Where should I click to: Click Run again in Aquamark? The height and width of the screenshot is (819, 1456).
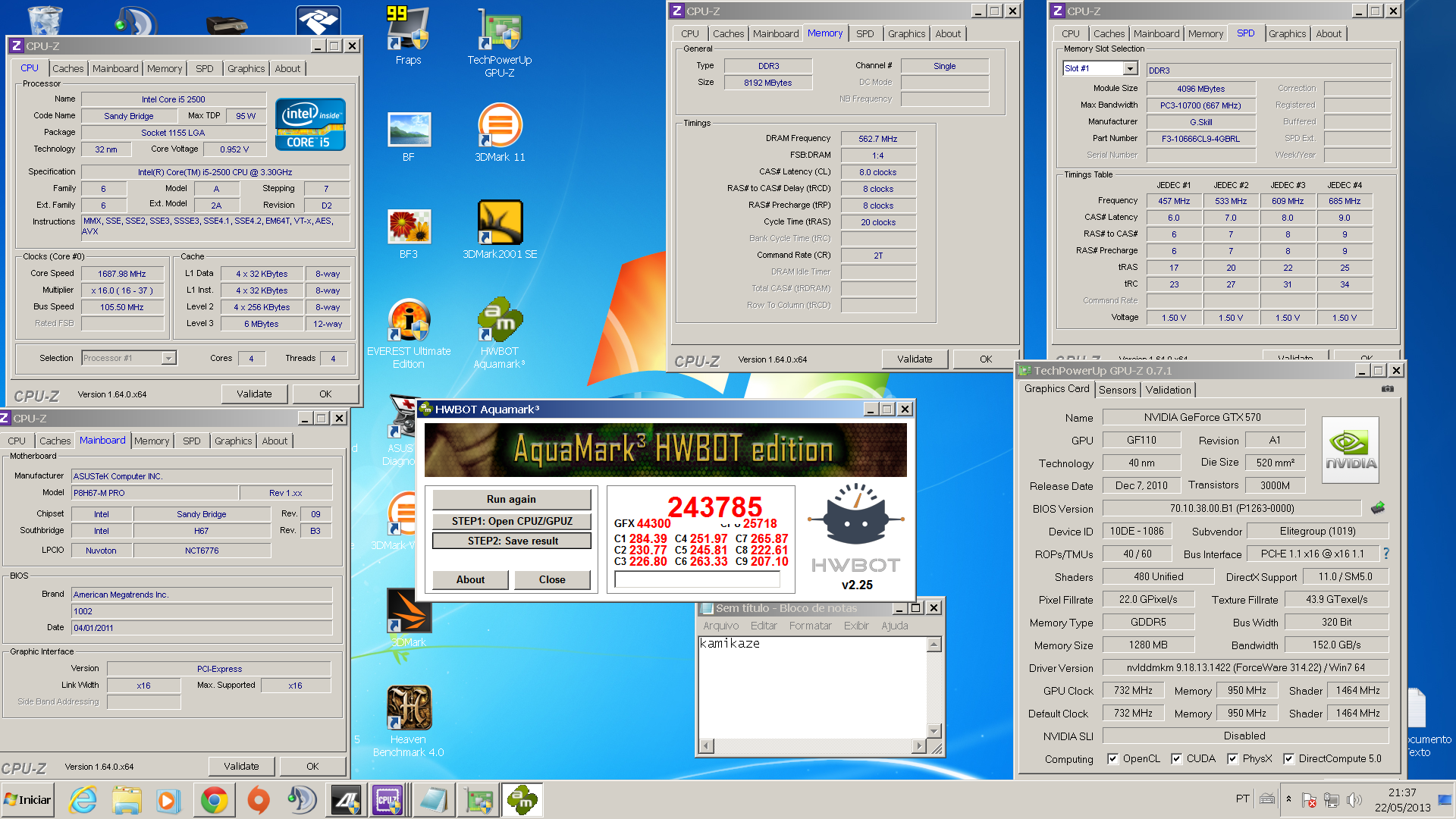tap(511, 499)
